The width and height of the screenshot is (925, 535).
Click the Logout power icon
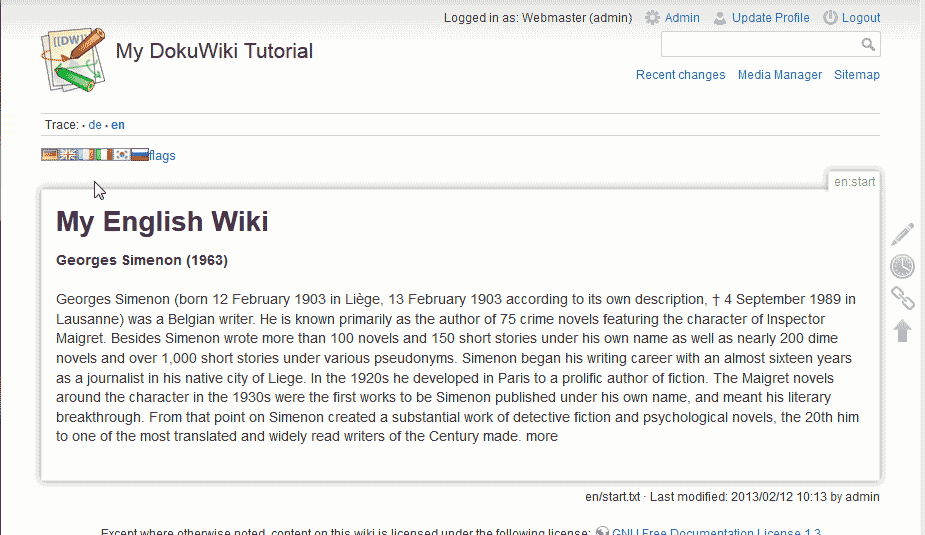point(830,18)
